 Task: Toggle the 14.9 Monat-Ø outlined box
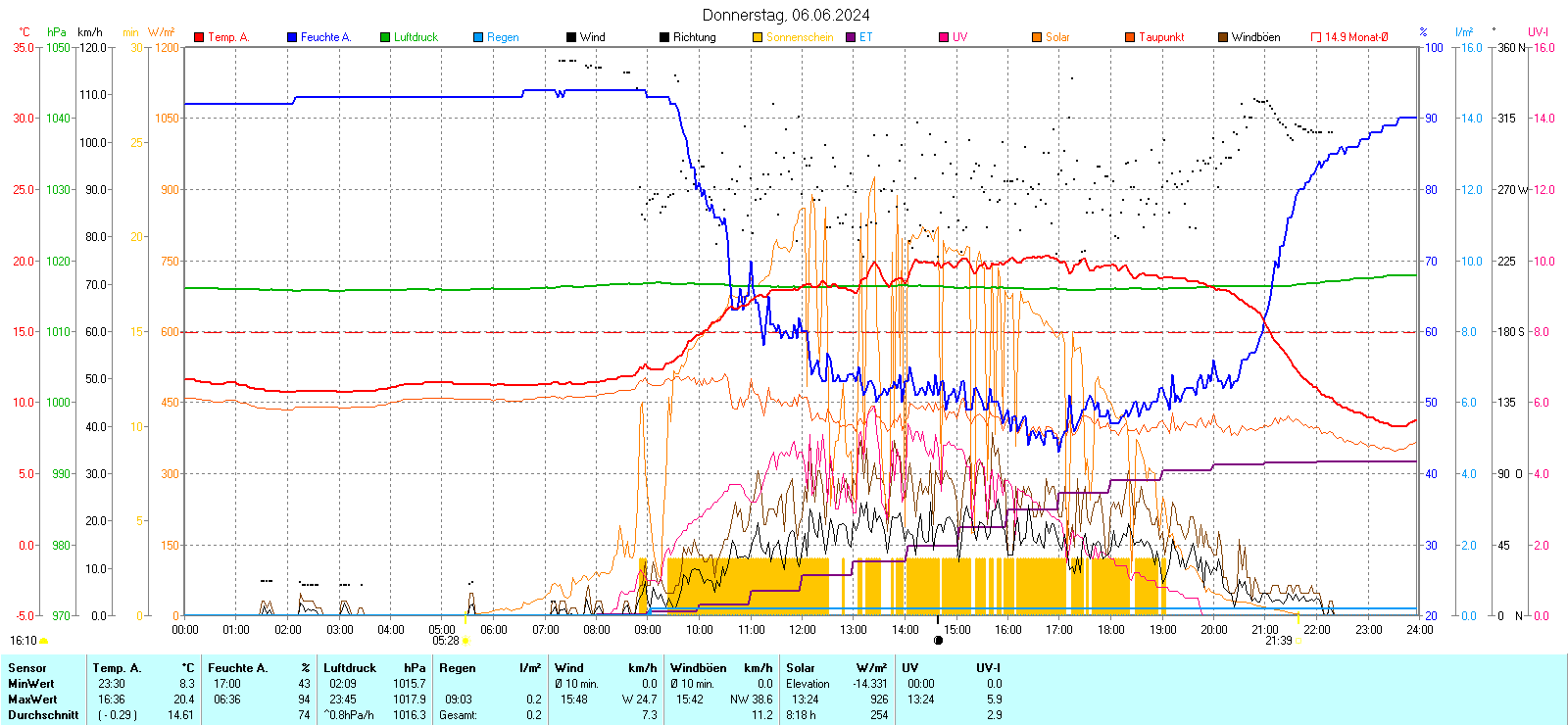[1316, 37]
